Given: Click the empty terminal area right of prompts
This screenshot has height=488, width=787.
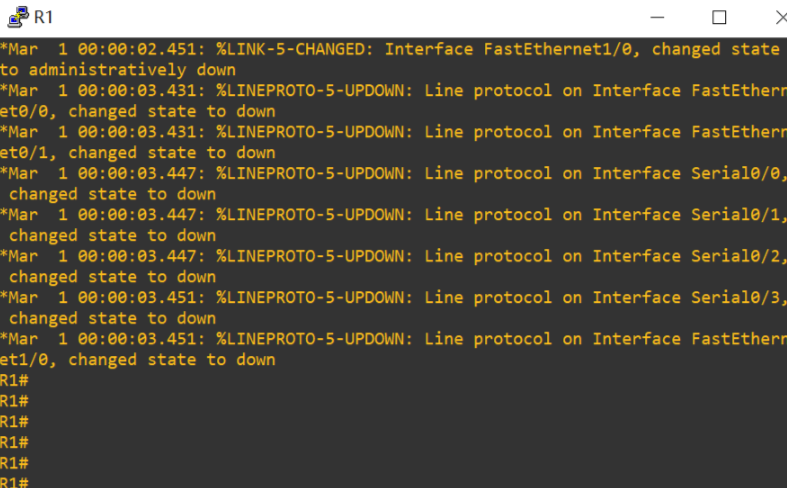Looking at the screenshot, I should [x=400, y=430].
